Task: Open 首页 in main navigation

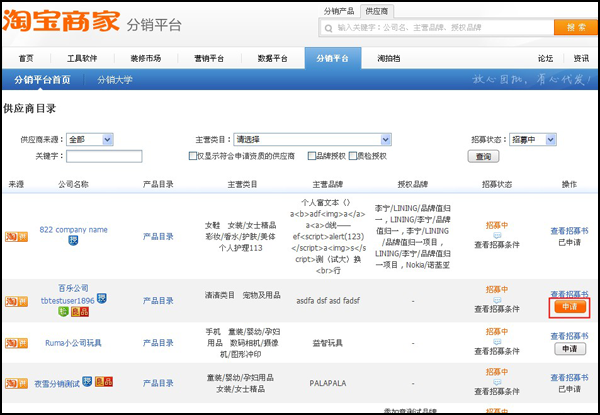Action: tap(26, 59)
